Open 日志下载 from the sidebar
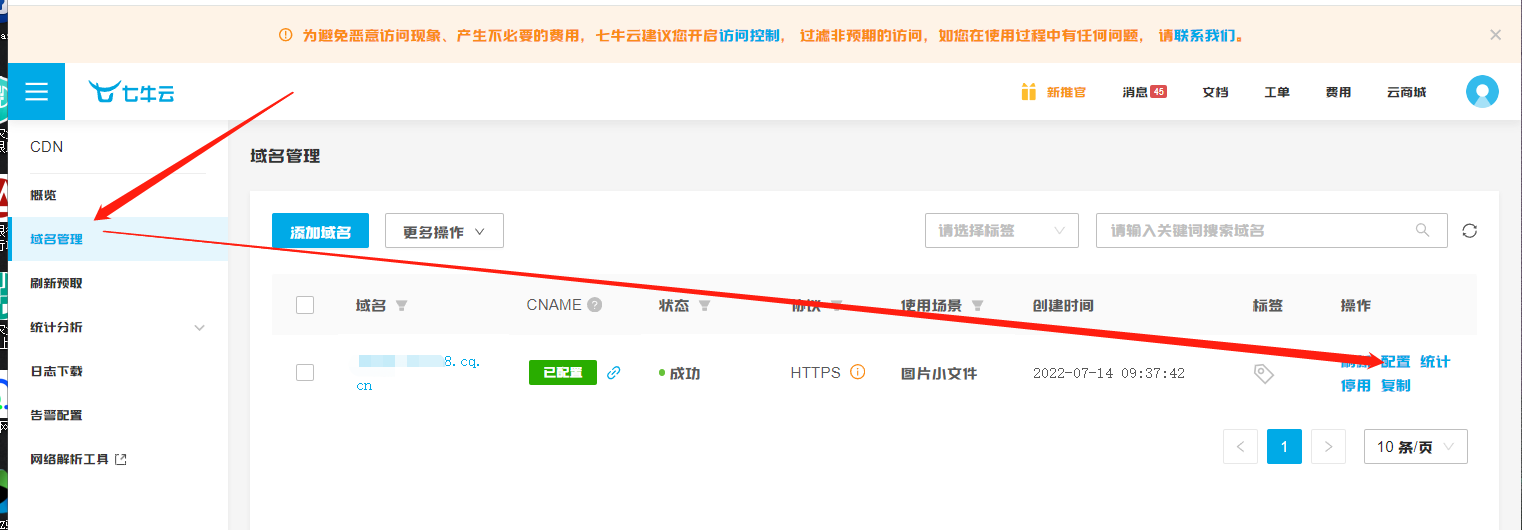This screenshot has width=1522, height=530. click(57, 371)
